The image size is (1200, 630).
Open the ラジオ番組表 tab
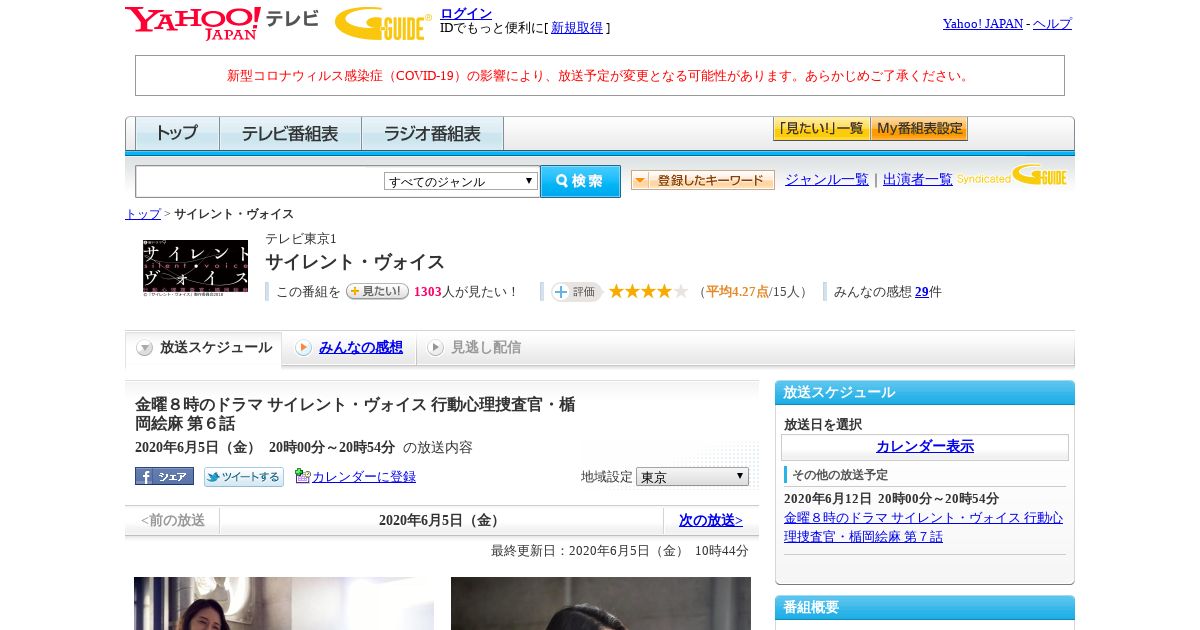(x=432, y=133)
